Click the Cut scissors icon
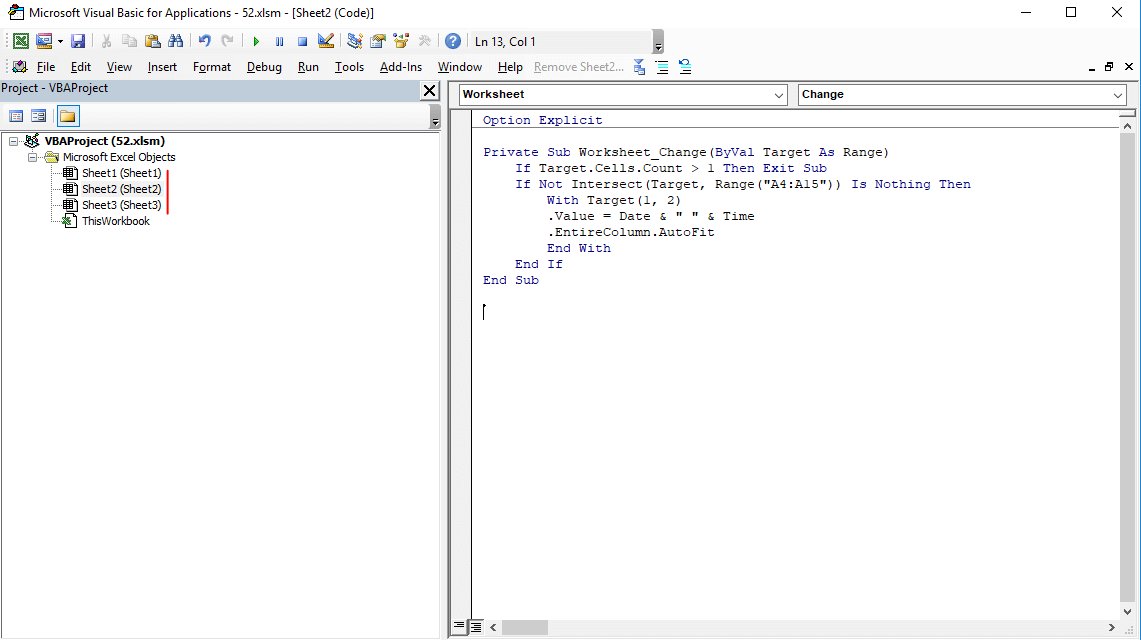 coord(106,41)
